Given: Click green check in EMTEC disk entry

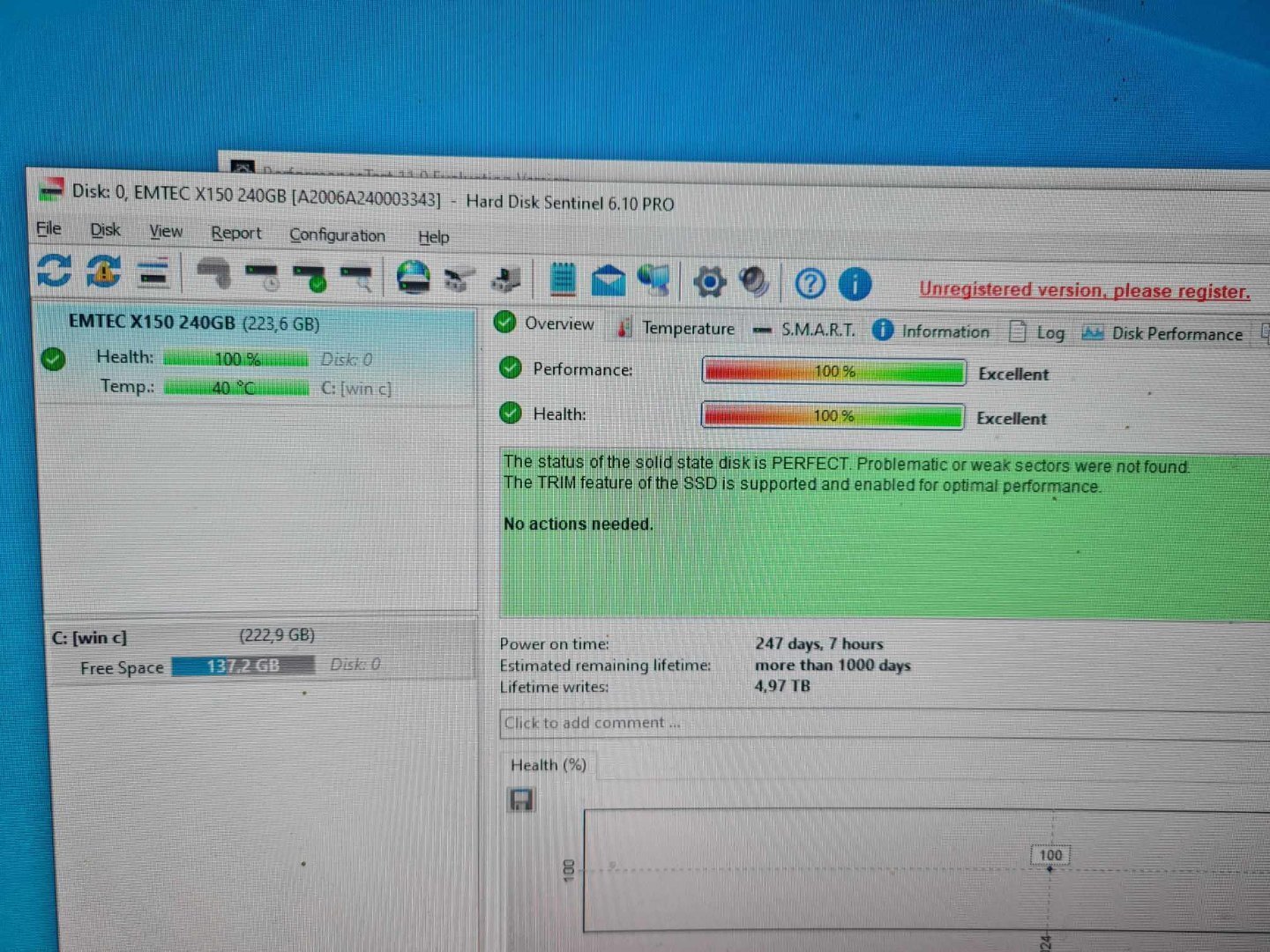Looking at the screenshot, I should point(53,359).
